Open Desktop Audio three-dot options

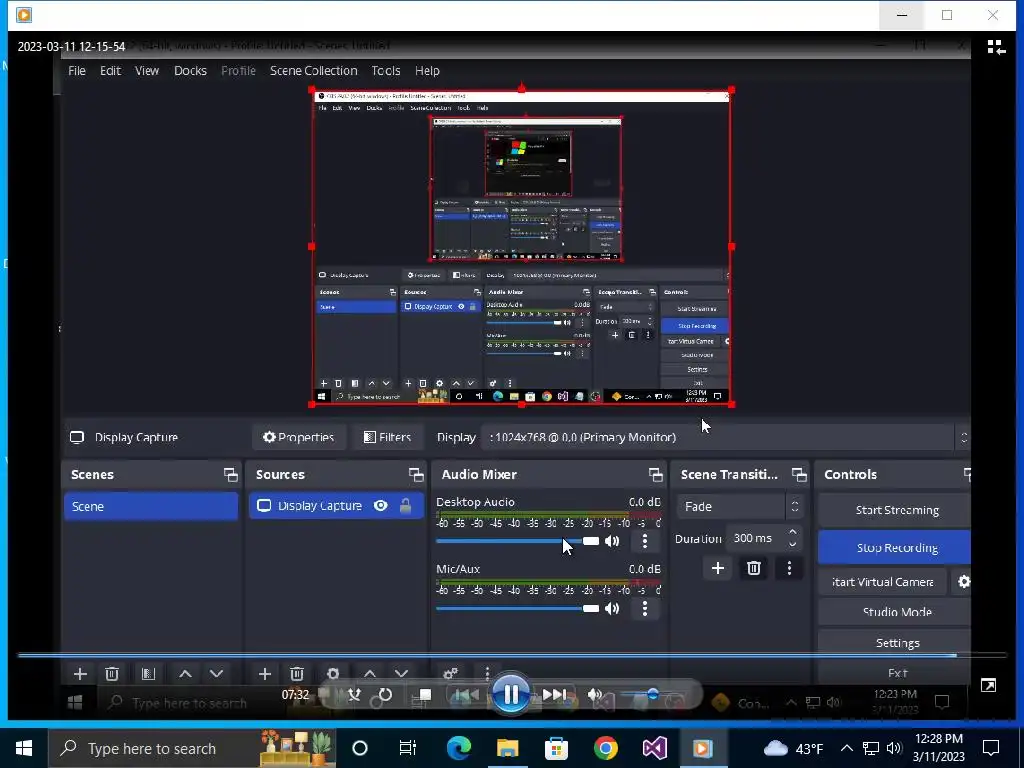pyautogui.click(x=645, y=541)
